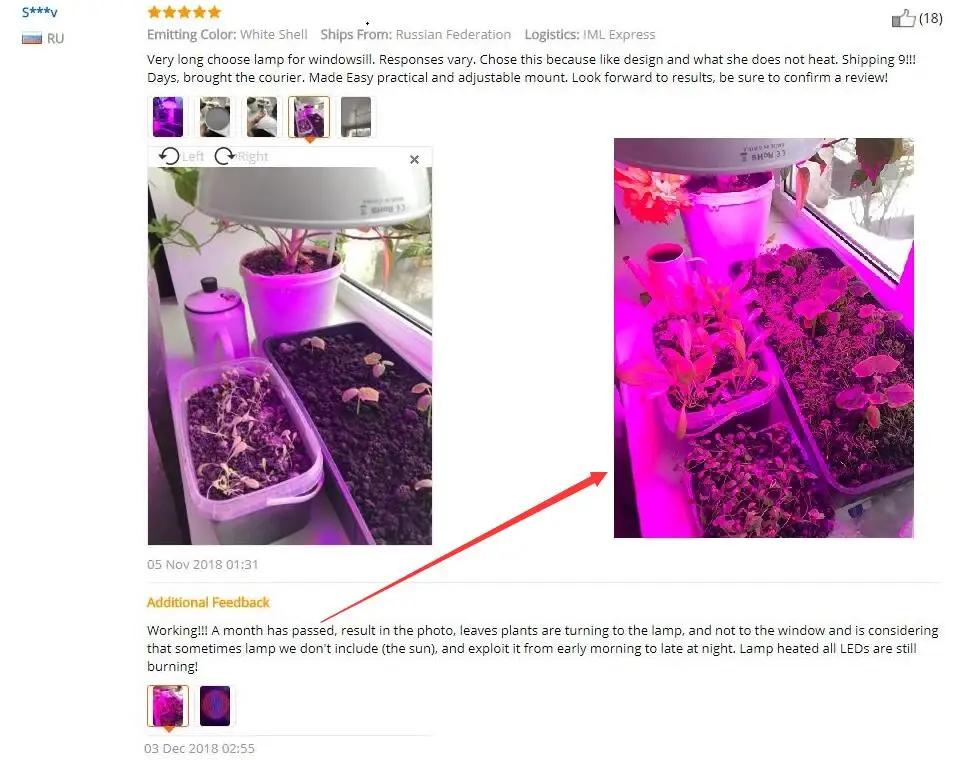This screenshot has height=760, width=968.
Task: Select the highlighted fourth review thumbnail
Action: [309, 117]
